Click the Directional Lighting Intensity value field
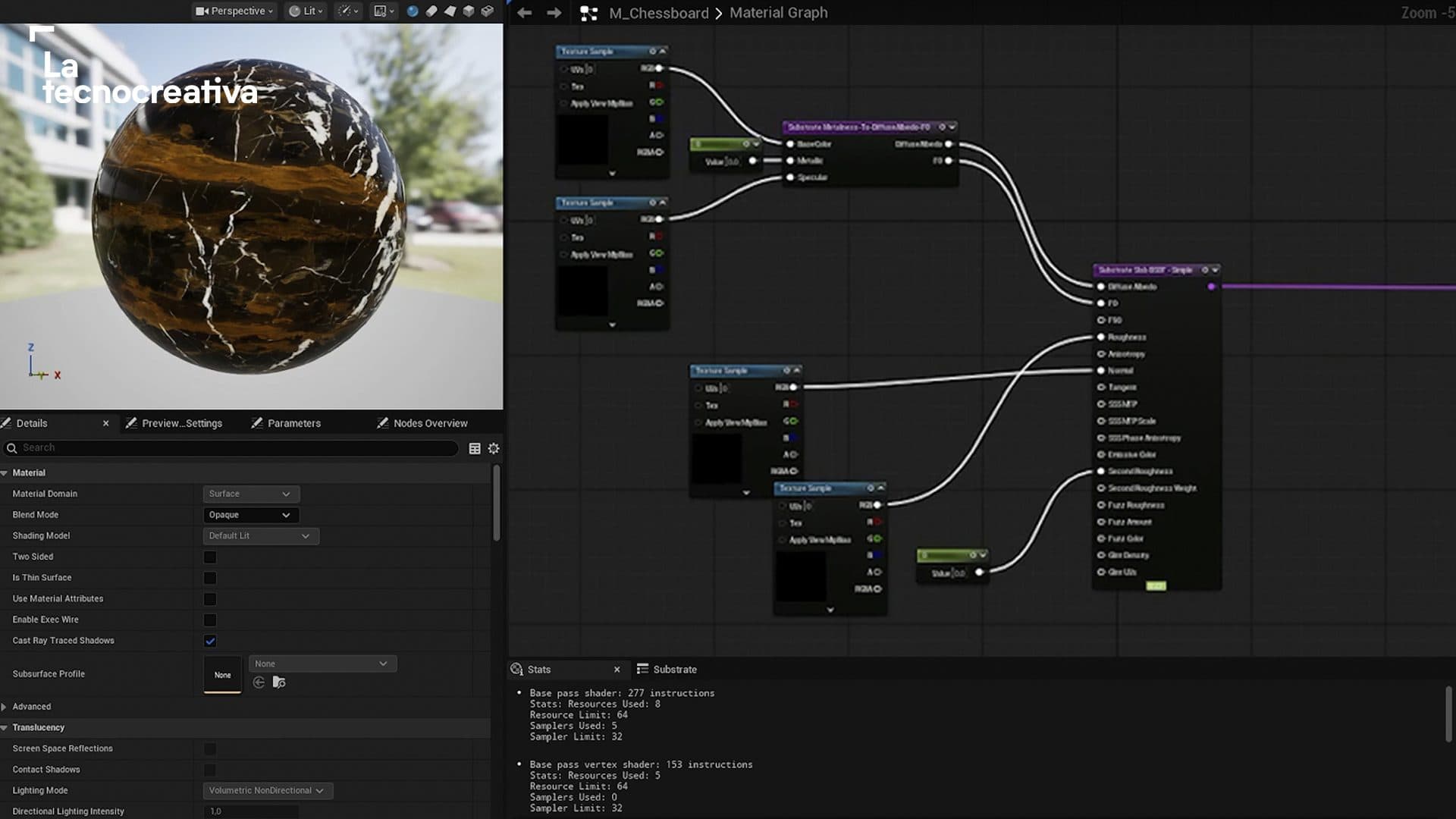 click(x=251, y=811)
